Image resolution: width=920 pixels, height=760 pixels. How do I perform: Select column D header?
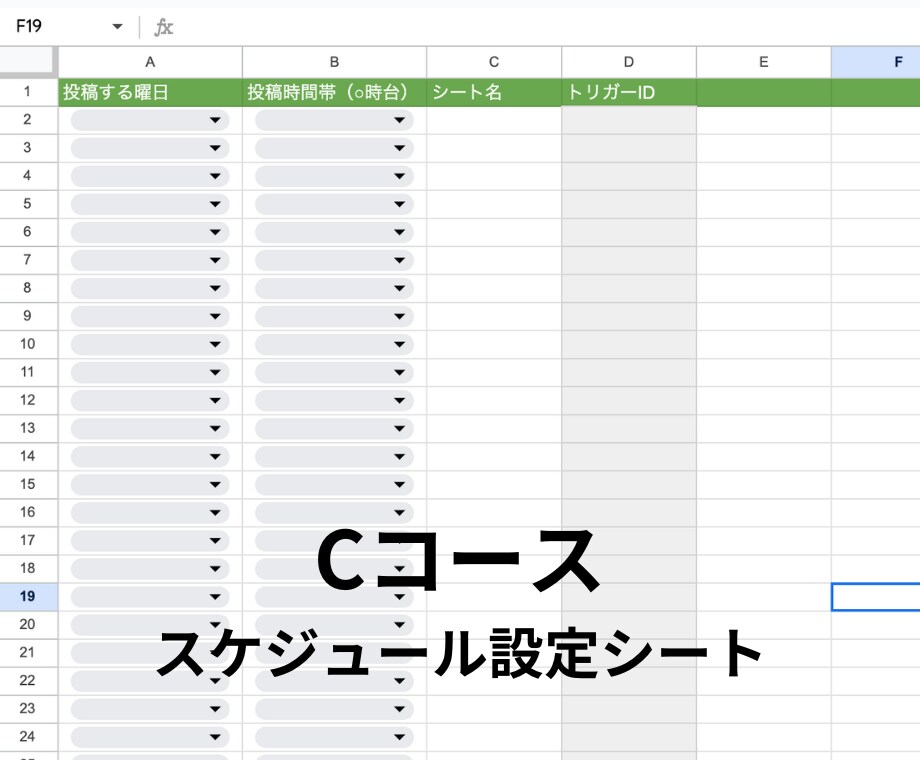[629, 62]
